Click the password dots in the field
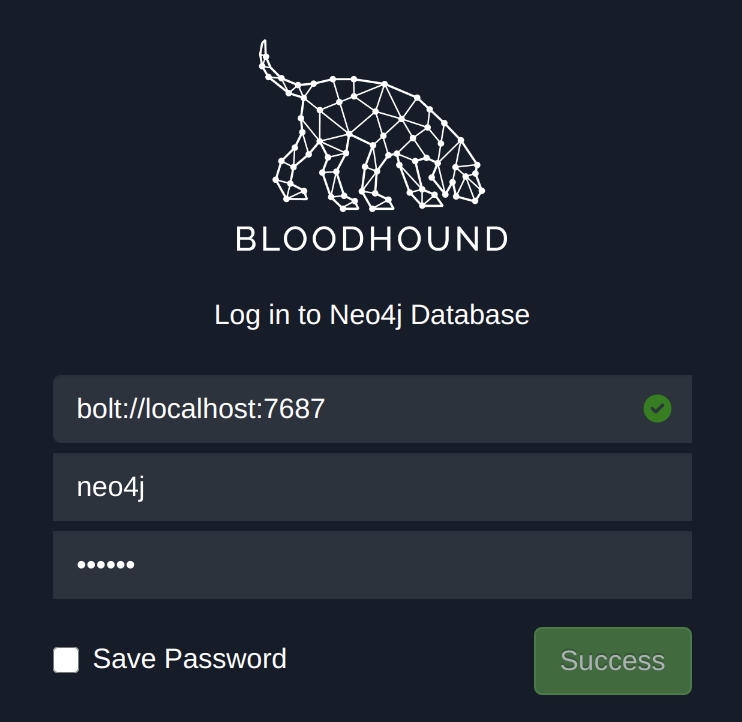The height and width of the screenshot is (722, 742). point(106,565)
